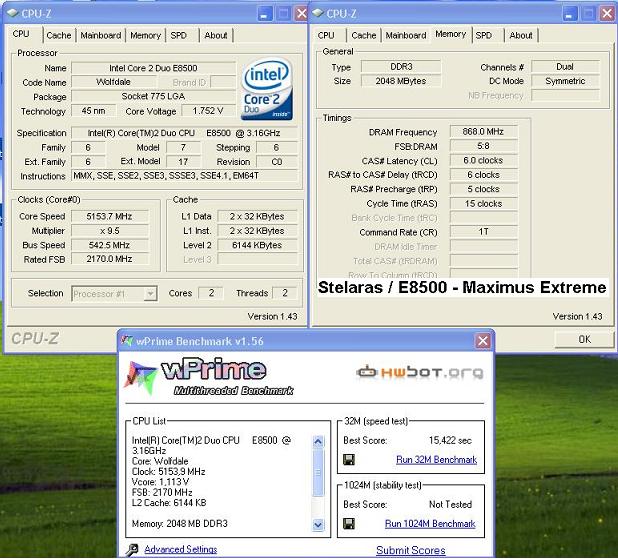Switch to Mainboard tab in right CPU-Z

click(406, 35)
